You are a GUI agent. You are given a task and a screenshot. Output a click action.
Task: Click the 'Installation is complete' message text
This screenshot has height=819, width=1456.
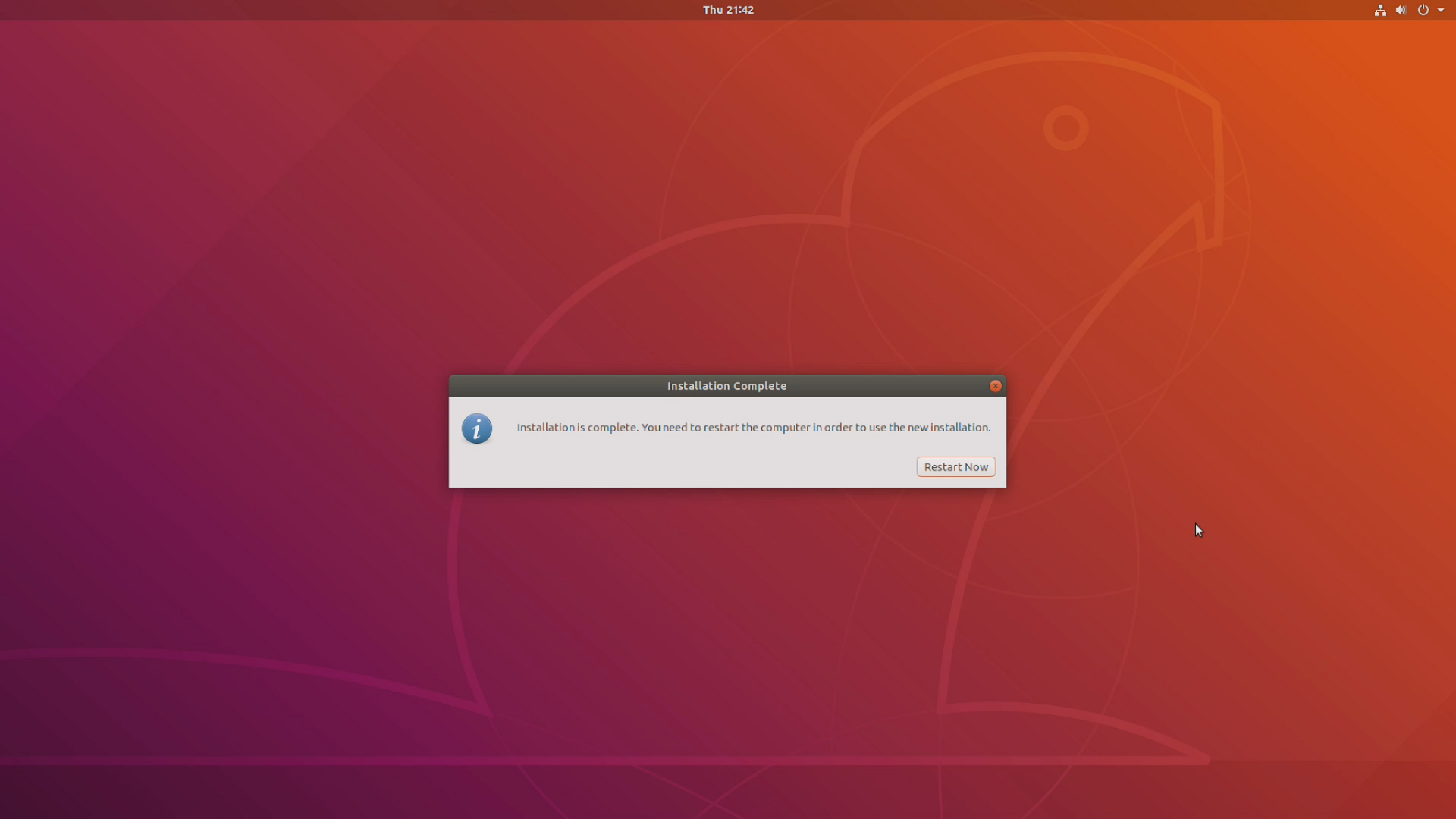tap(753, 428)
